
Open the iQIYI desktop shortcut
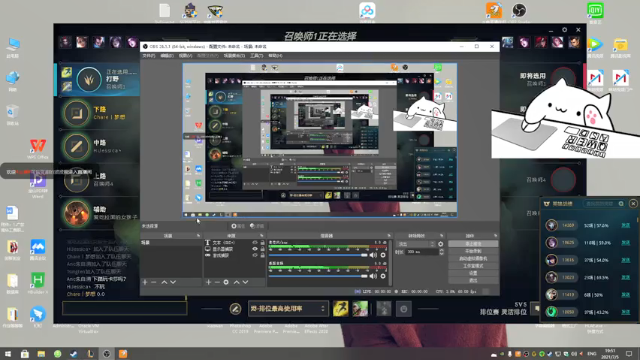coord(595,12)
